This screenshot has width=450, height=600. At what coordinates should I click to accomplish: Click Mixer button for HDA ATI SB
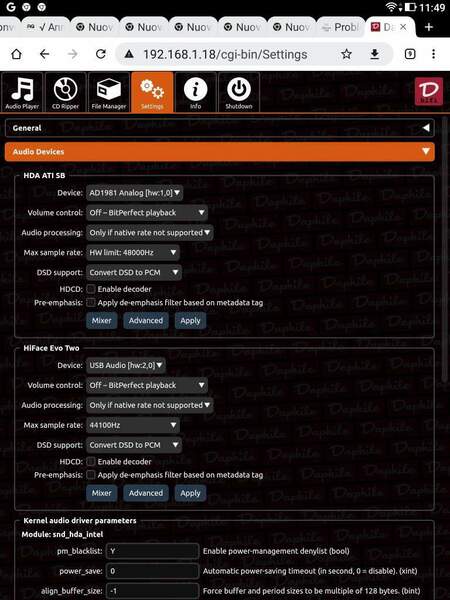pyautogui.click(x=101, y=321)
